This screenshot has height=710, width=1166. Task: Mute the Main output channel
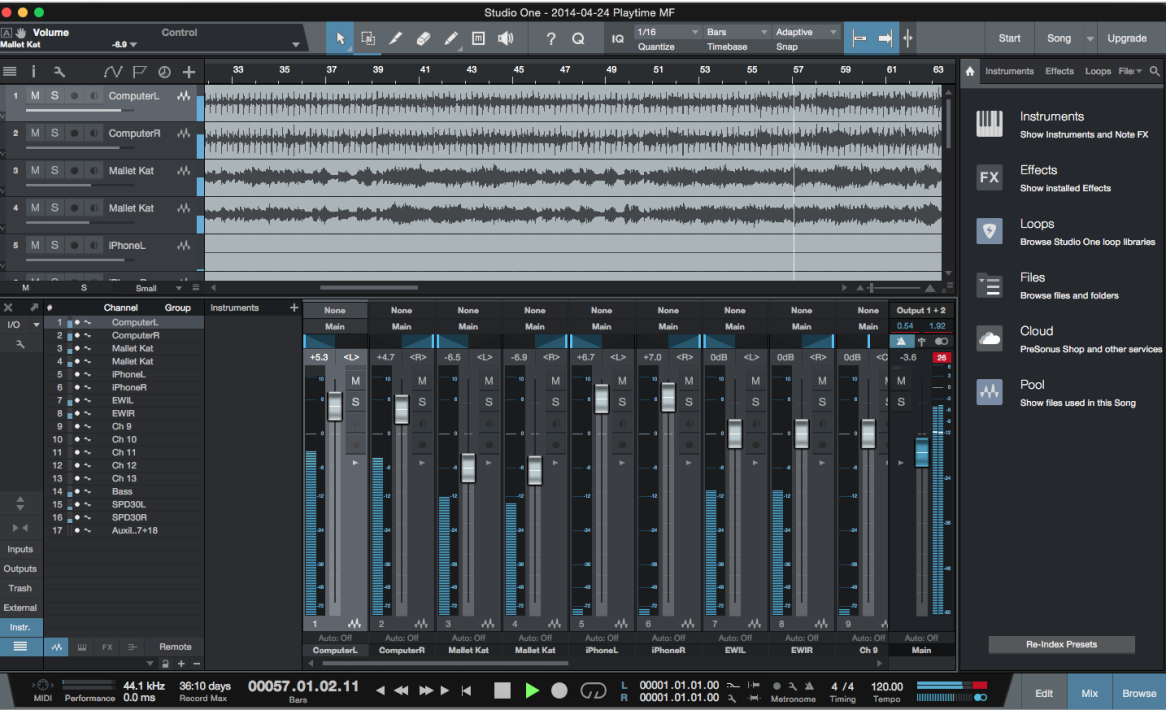[x=901, y=381]
